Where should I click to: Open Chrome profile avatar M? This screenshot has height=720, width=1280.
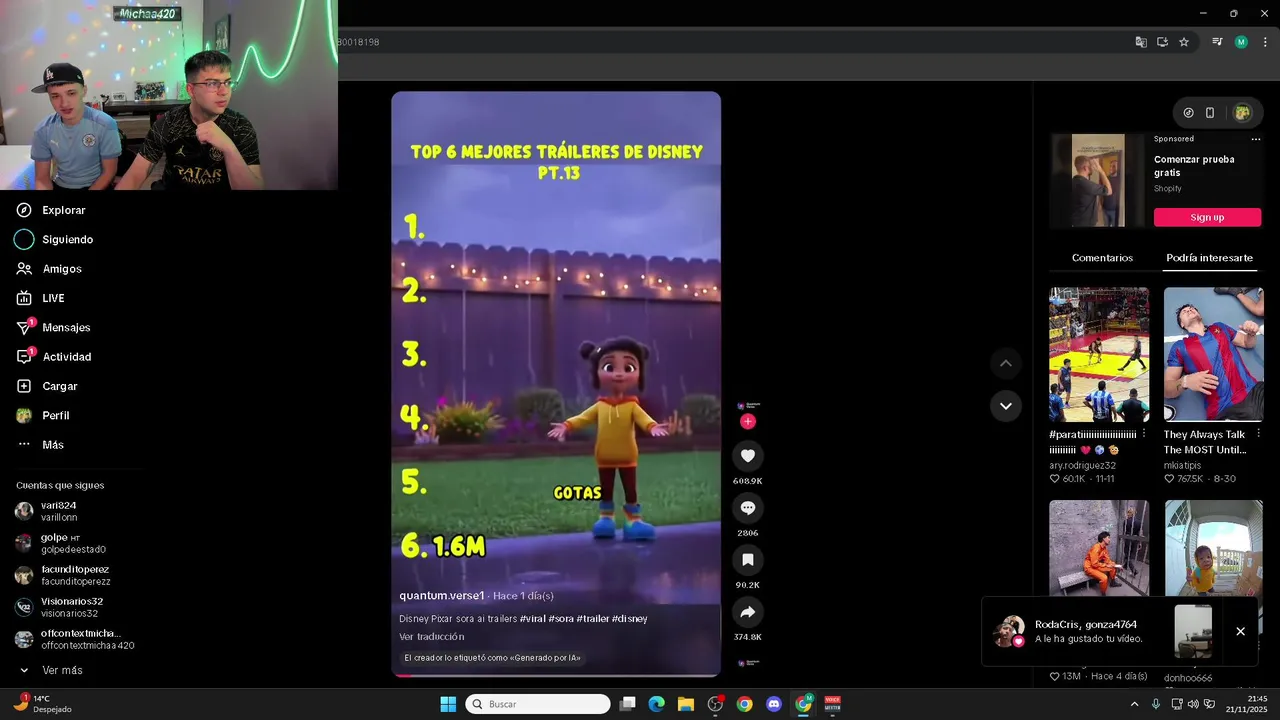[x=1241, y=42]
